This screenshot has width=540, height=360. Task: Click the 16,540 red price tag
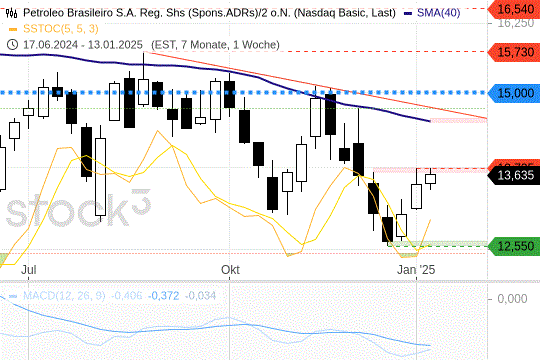point(514,9)
